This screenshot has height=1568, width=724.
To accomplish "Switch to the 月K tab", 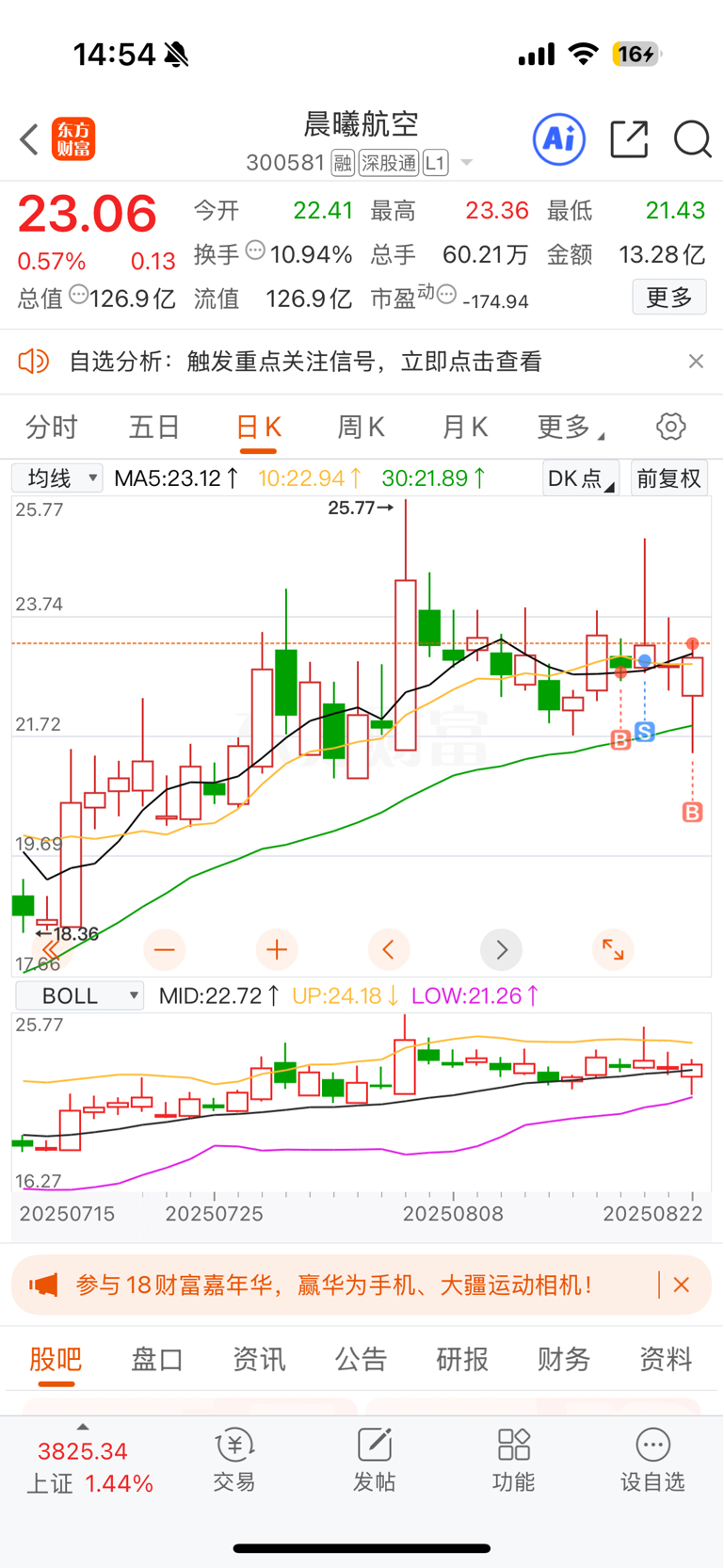I will tap(464, 427).
